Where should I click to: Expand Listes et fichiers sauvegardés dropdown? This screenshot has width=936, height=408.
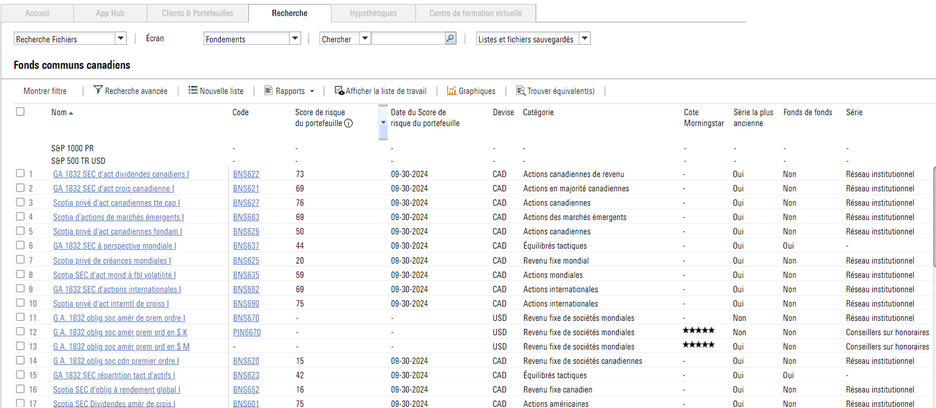tap(585, 39)
